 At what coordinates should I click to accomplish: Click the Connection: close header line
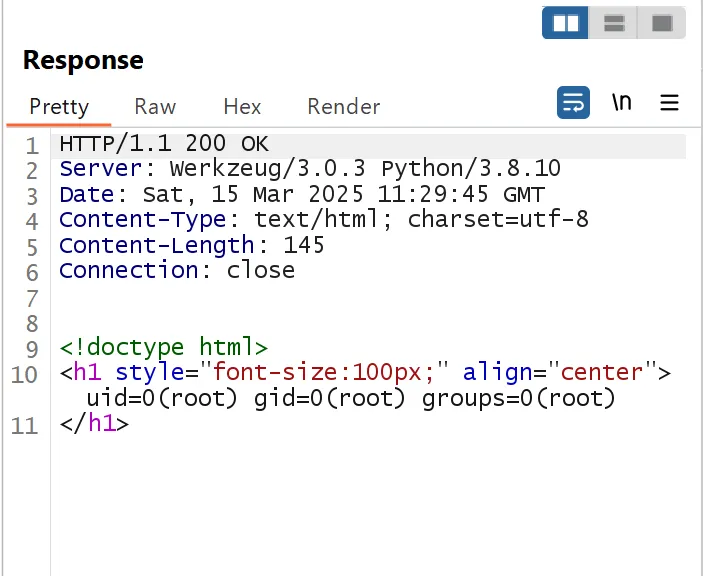[x=177, y=270]
